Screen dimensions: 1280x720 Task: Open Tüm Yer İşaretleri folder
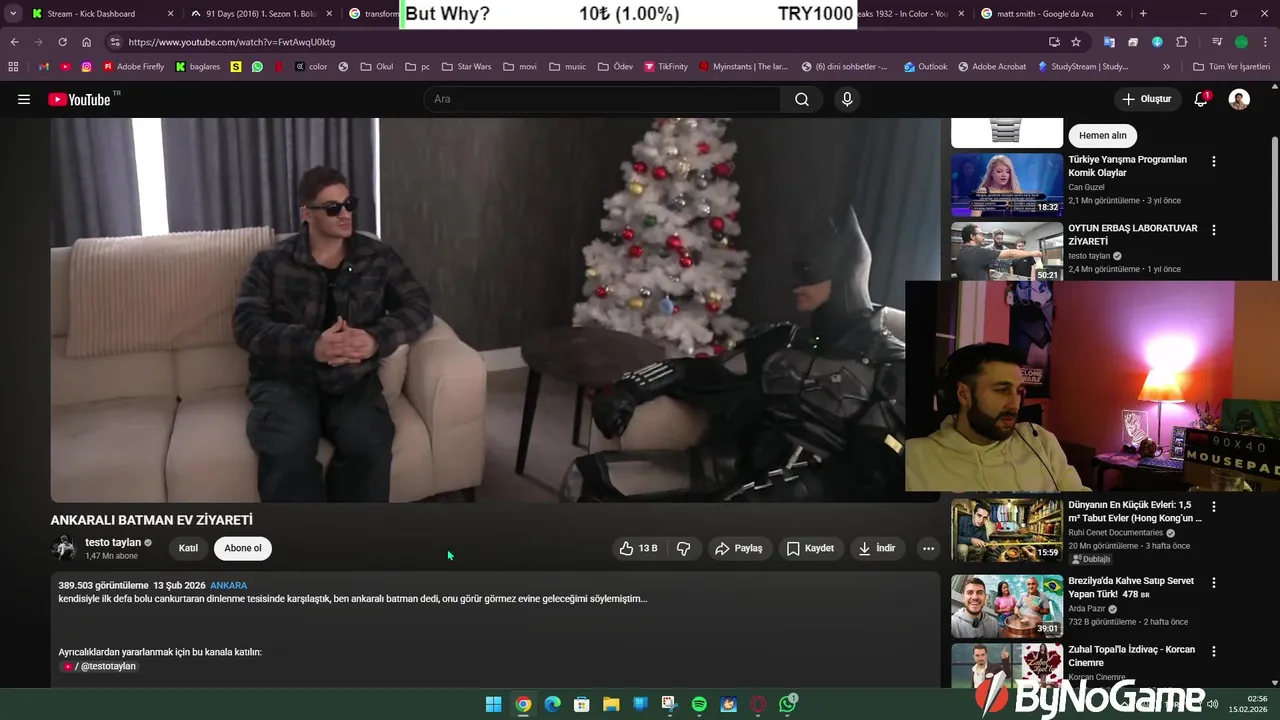(x=1231, y=67)
